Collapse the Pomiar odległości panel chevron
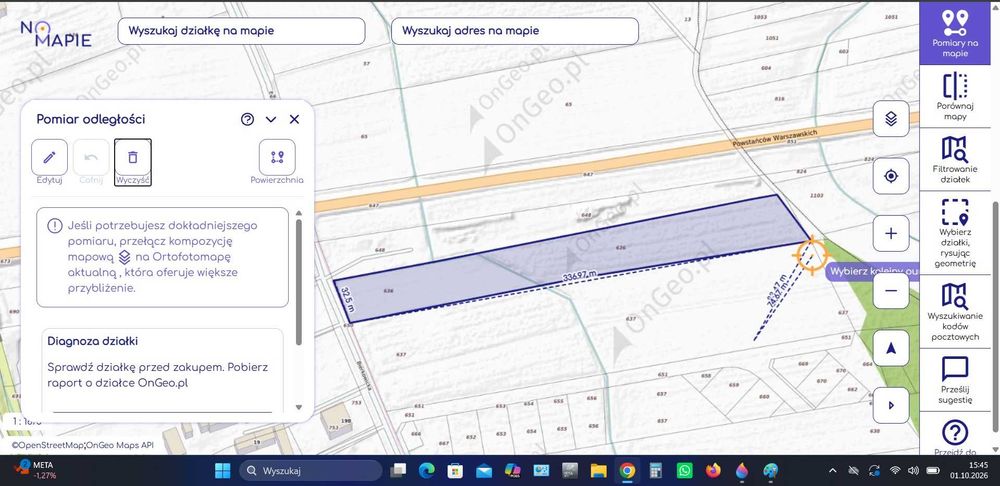The image size is (1000, 486). pos(271,119)
